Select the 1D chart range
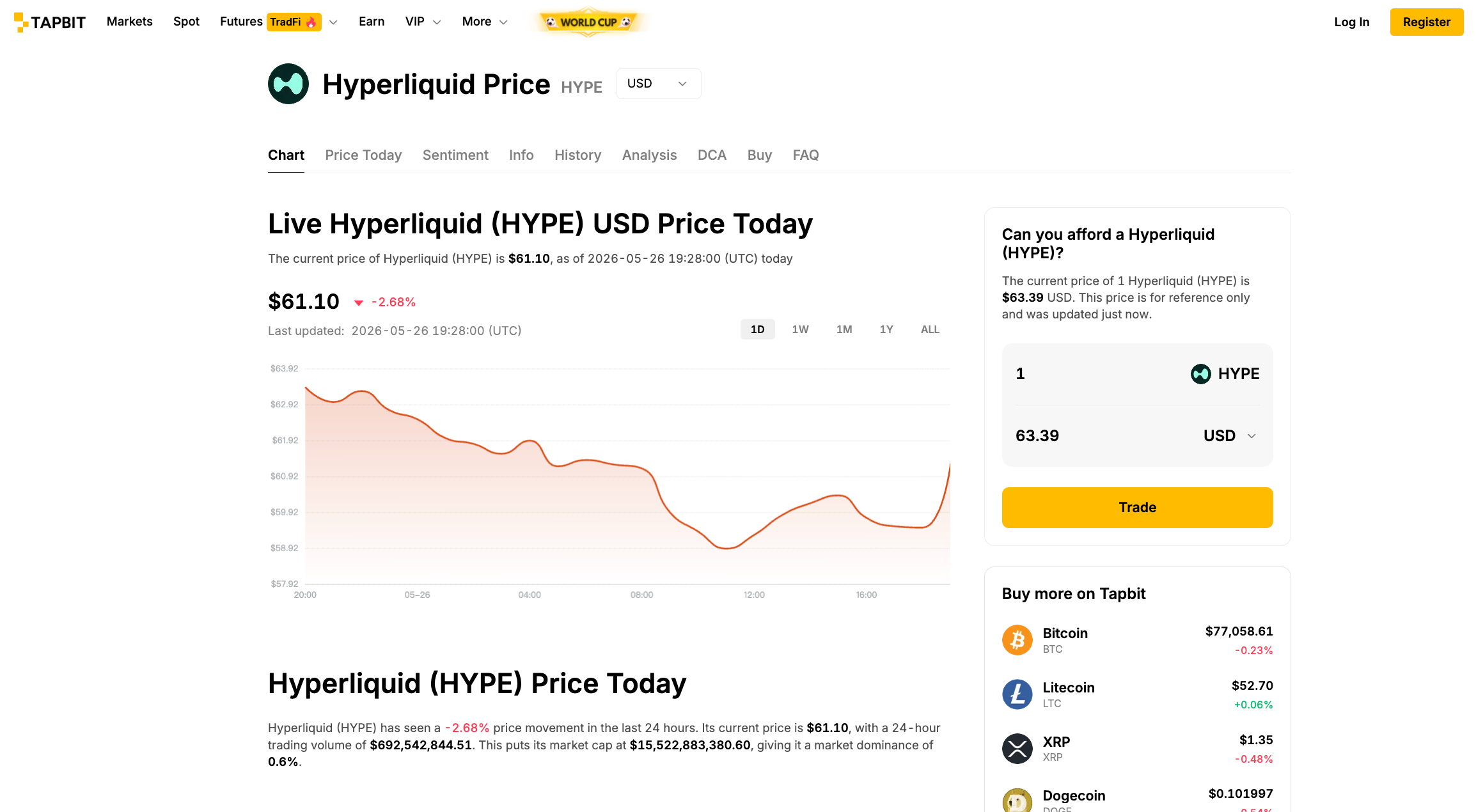The height and width of the screenshot is (812, 1476). pos(758,329)
